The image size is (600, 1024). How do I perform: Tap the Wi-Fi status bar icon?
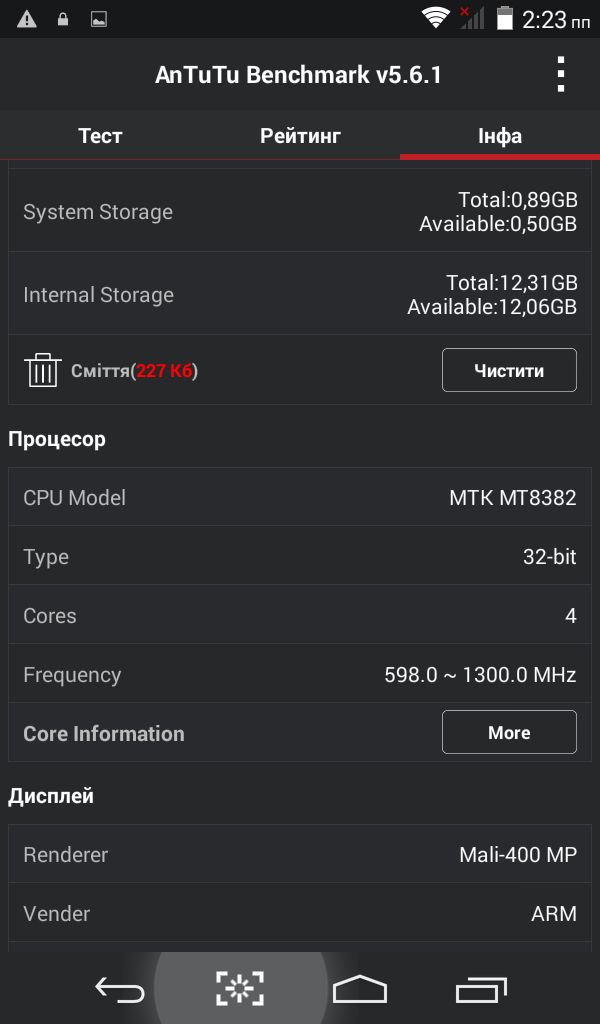coord(435,18)
